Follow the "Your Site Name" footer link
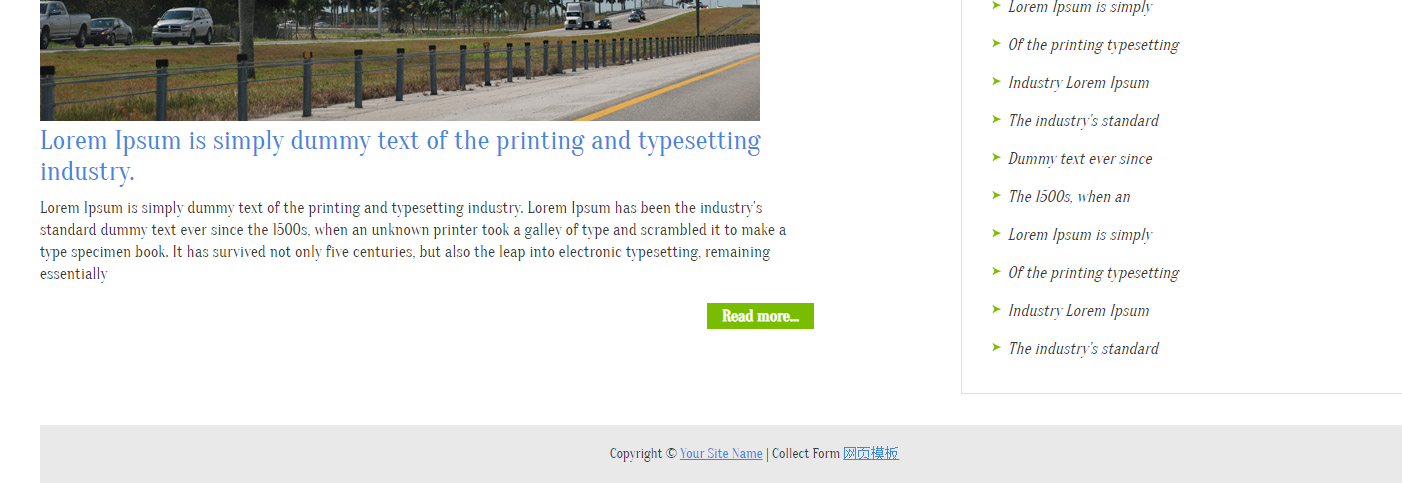This screenshot has width=1402, height=483. 721,454
